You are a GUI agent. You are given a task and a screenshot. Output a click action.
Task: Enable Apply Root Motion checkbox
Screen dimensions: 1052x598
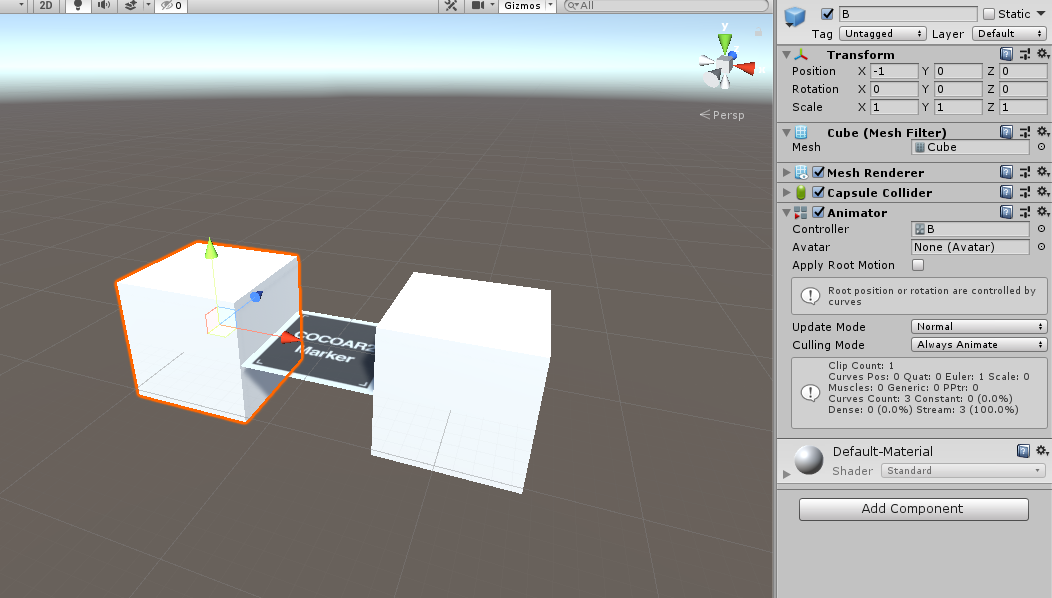918,265
